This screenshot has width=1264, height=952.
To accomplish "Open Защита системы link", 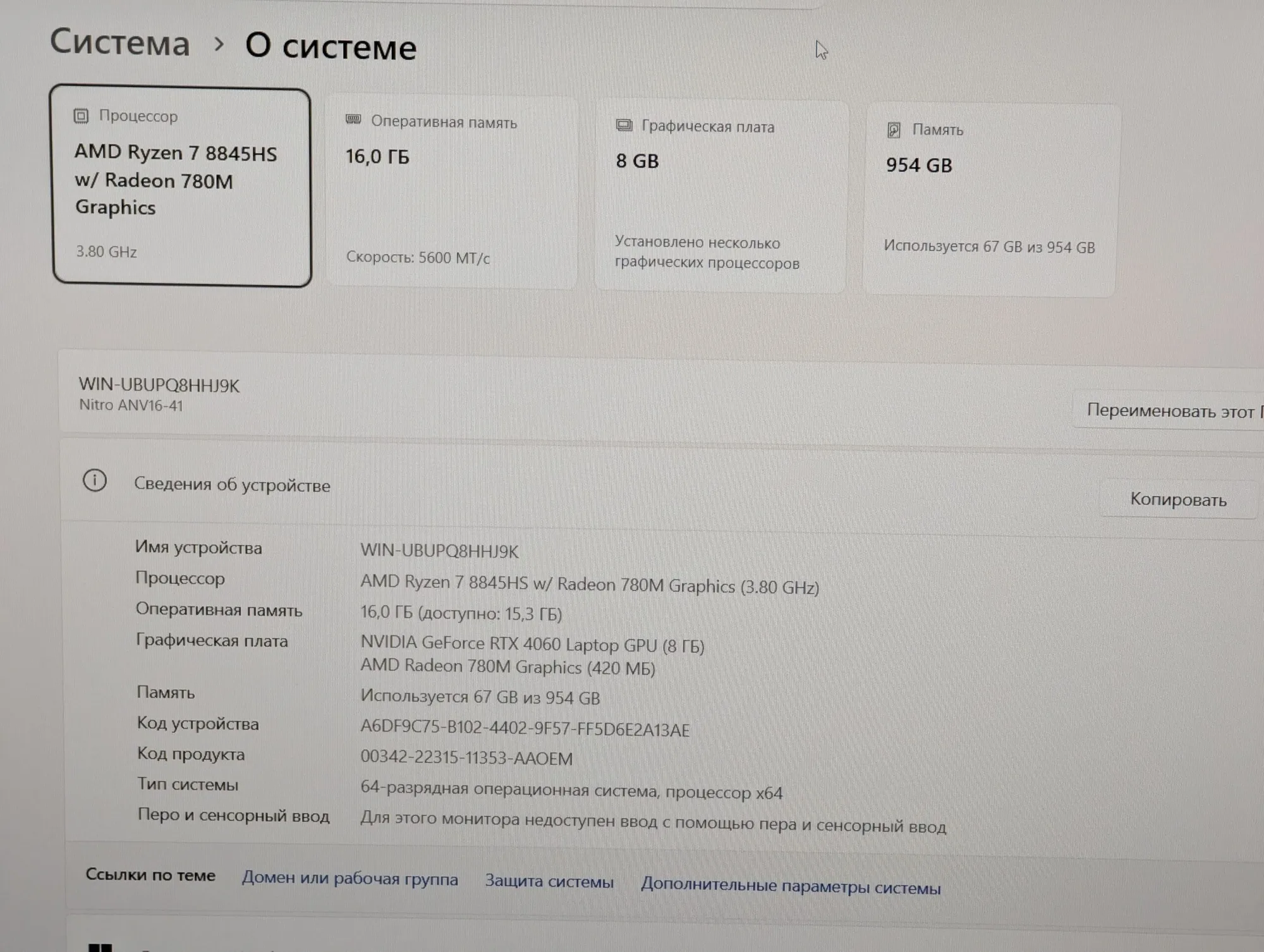I will tap(549, 881).
